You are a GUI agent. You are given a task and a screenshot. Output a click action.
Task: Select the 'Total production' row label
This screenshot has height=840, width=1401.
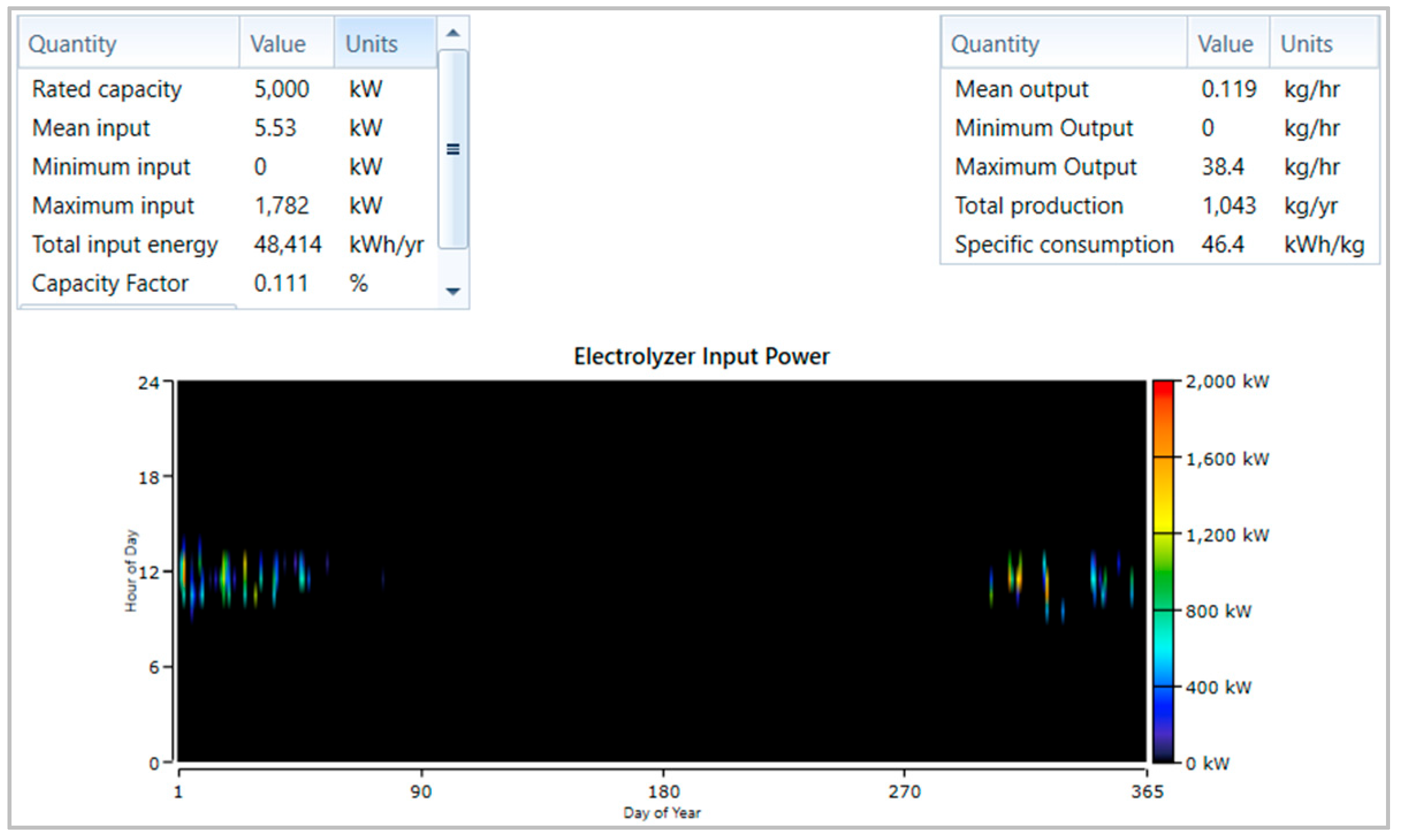click(x=1039, y=206)
